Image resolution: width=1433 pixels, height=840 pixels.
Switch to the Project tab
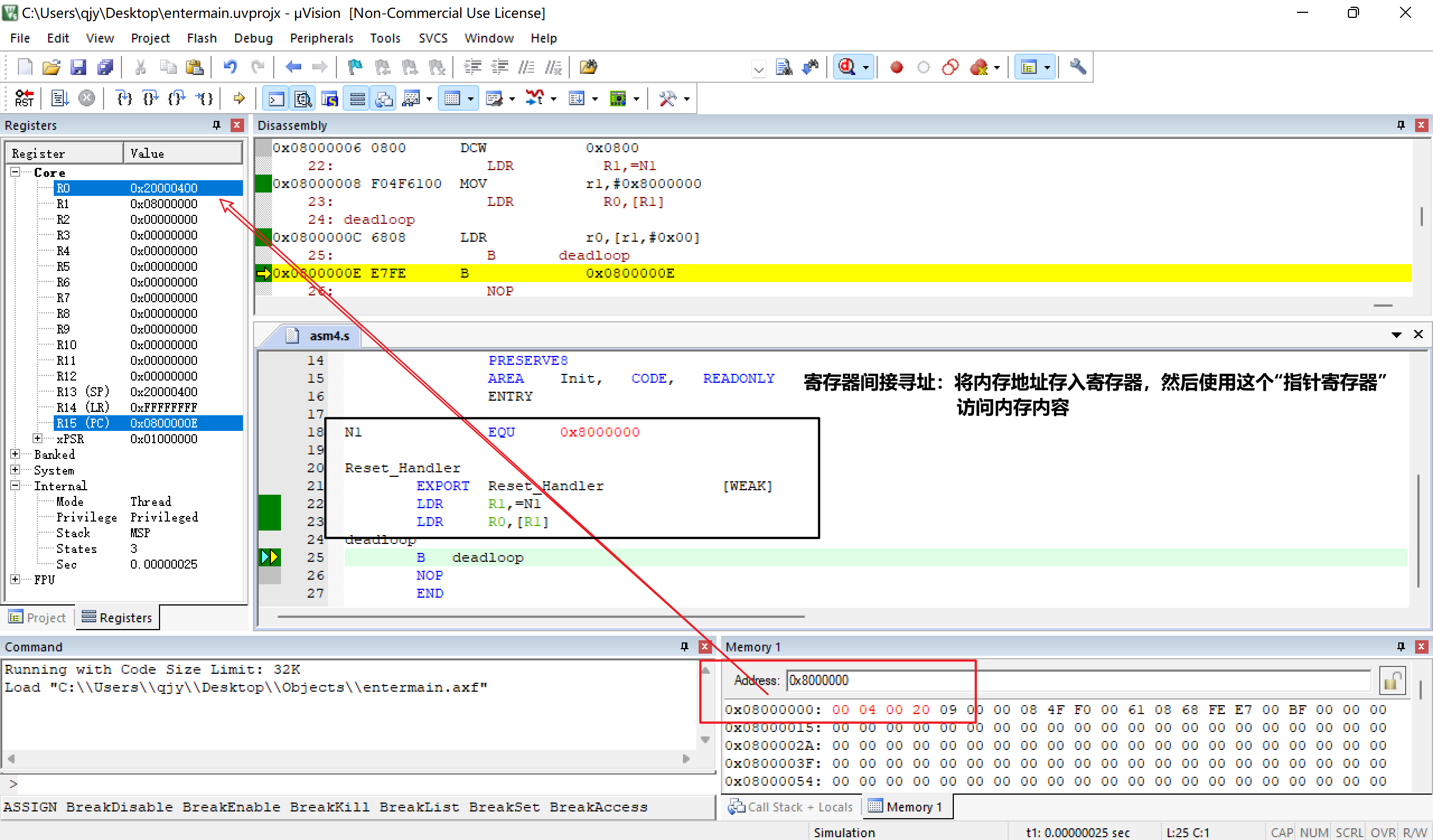(38, 617)
